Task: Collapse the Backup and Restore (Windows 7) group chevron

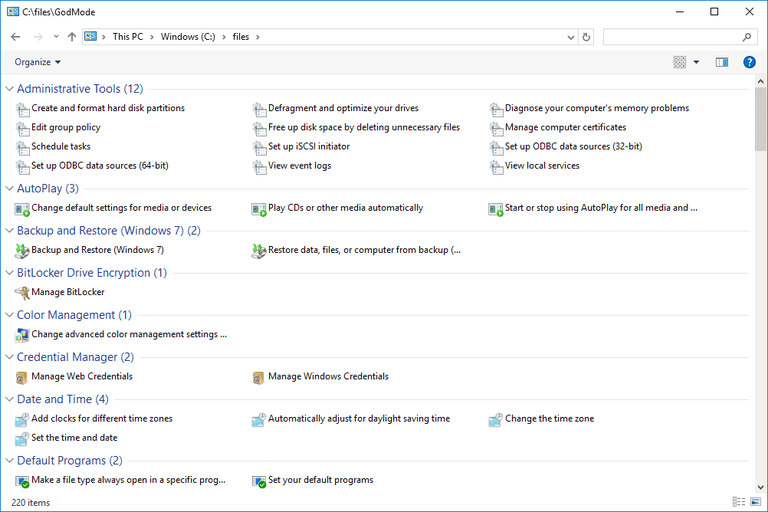Action: [x=9, y=231]
